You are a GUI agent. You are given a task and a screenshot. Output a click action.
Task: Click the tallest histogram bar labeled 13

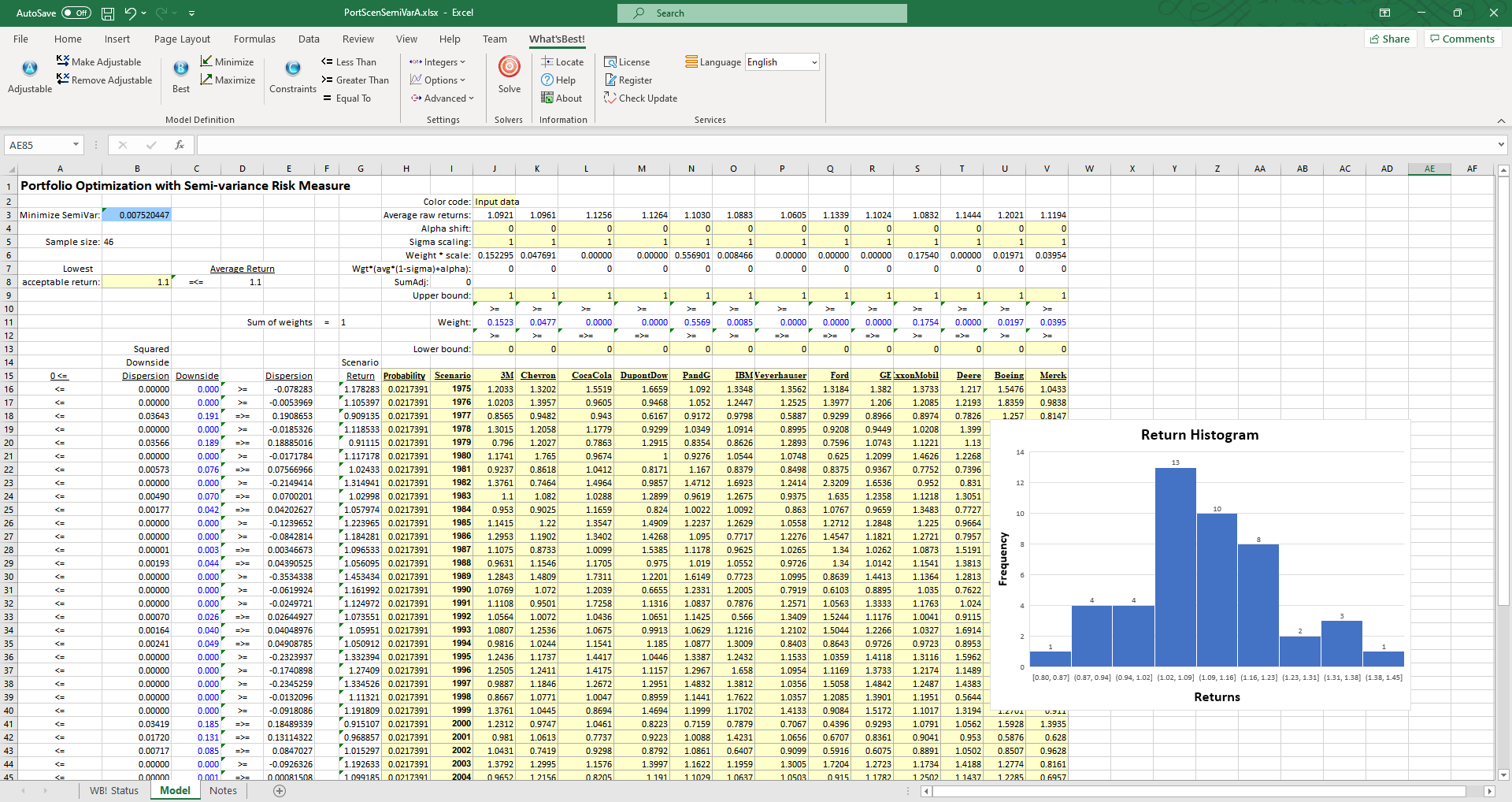point(1175,567)
